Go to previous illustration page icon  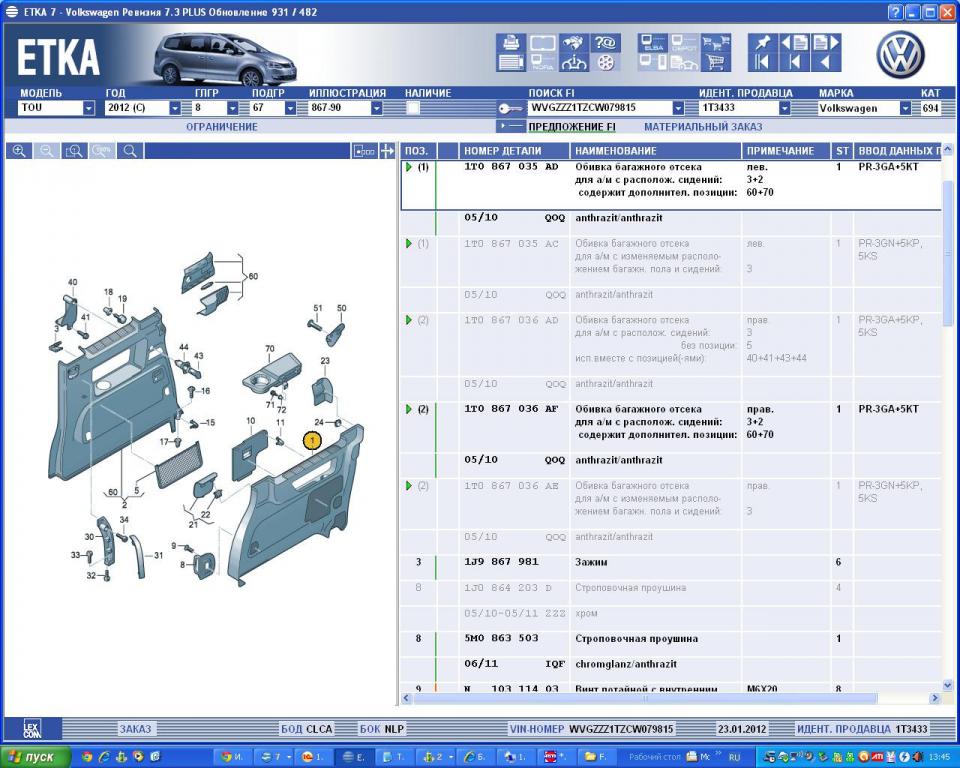(794, 43)
